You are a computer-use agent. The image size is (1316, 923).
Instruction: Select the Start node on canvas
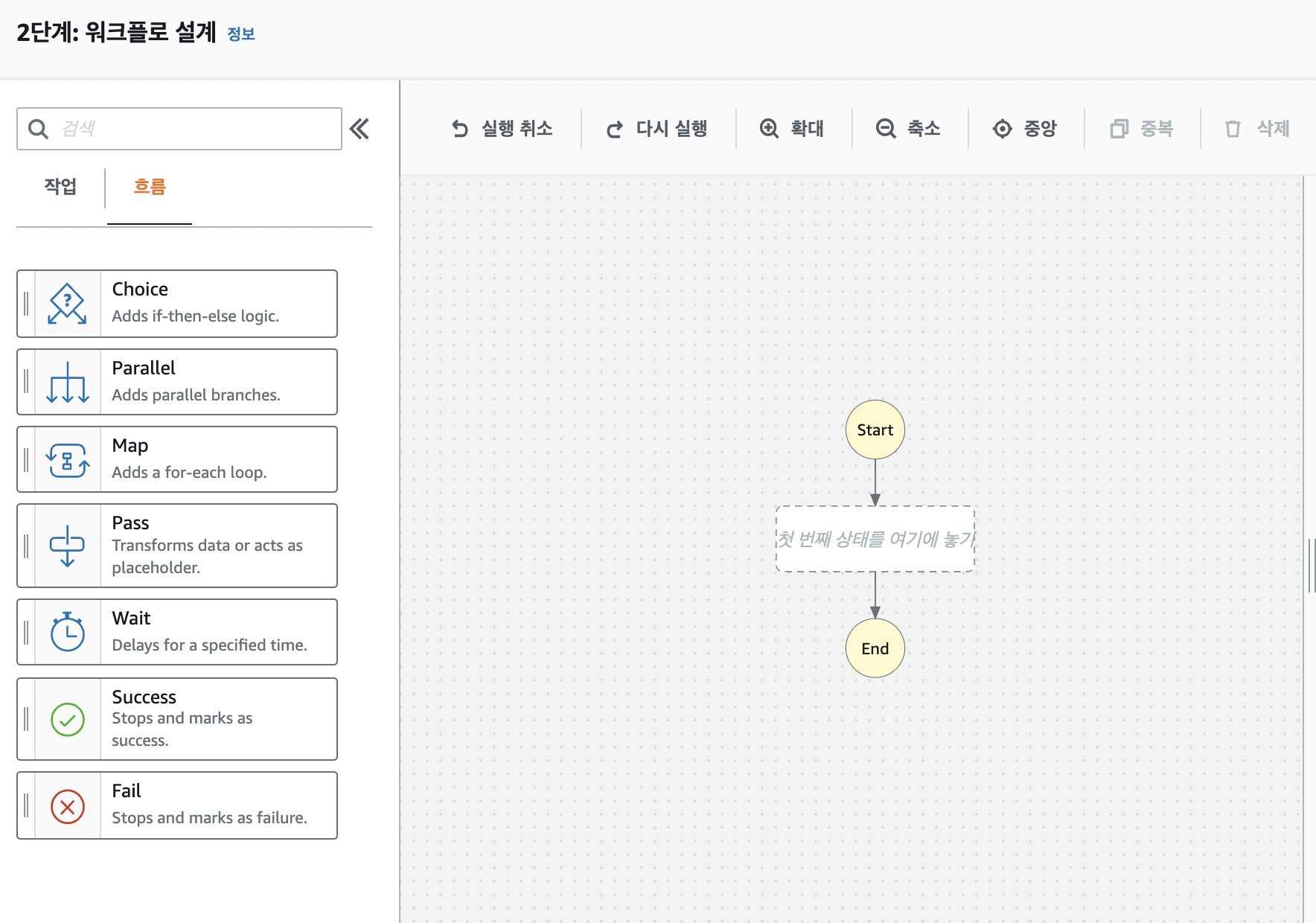(x=875, y=430)
